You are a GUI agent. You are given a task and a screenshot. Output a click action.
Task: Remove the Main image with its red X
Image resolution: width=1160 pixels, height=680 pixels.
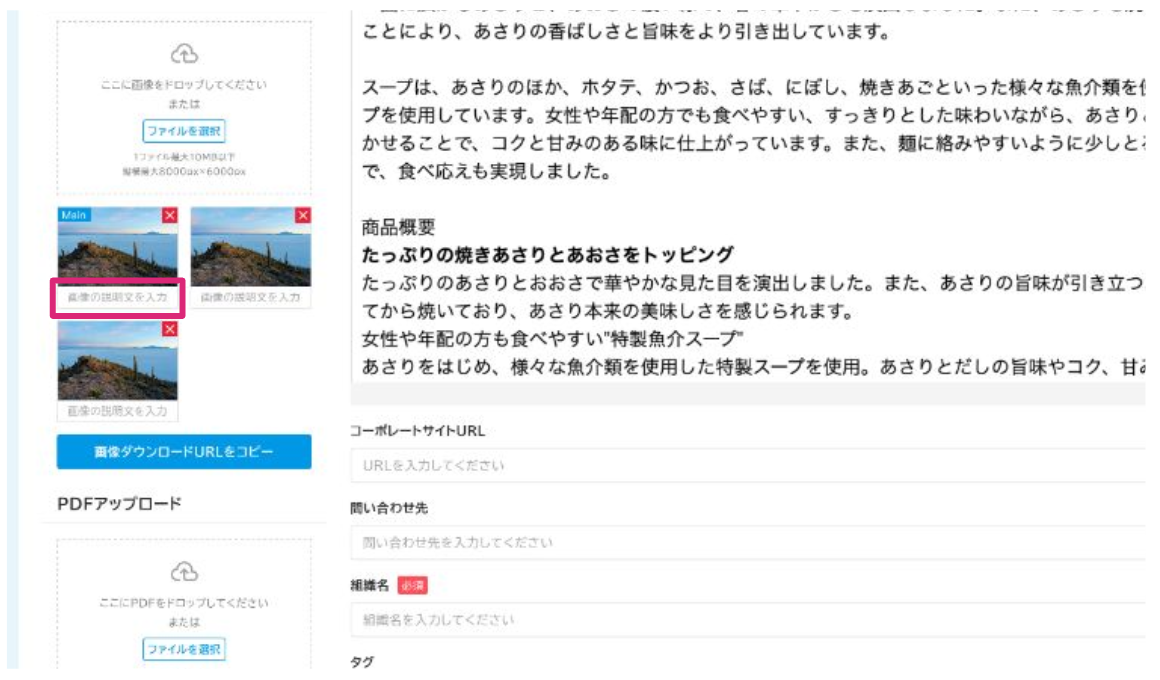click(169, 215)
